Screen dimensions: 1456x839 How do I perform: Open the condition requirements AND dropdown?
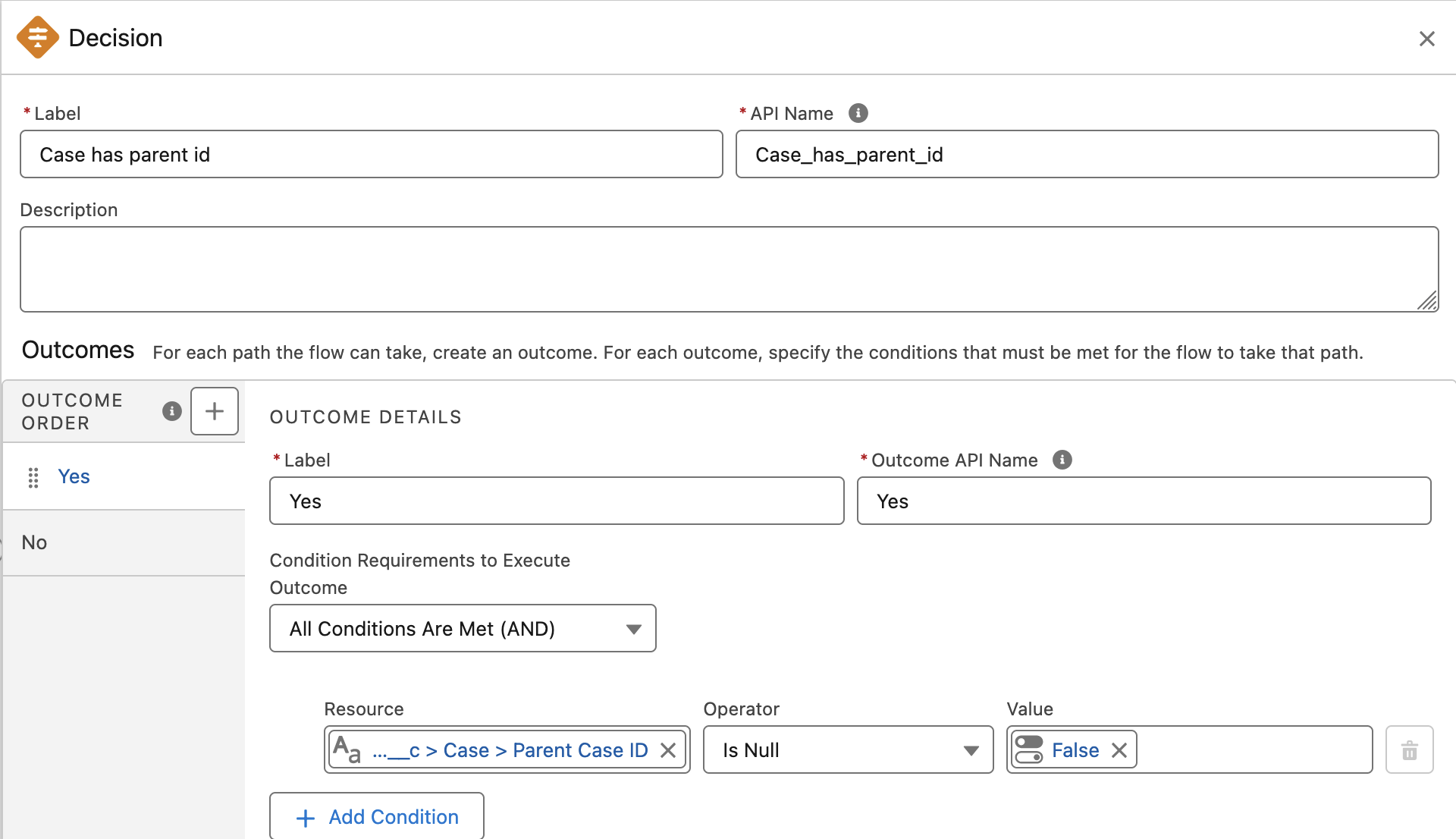coord(463,628)
